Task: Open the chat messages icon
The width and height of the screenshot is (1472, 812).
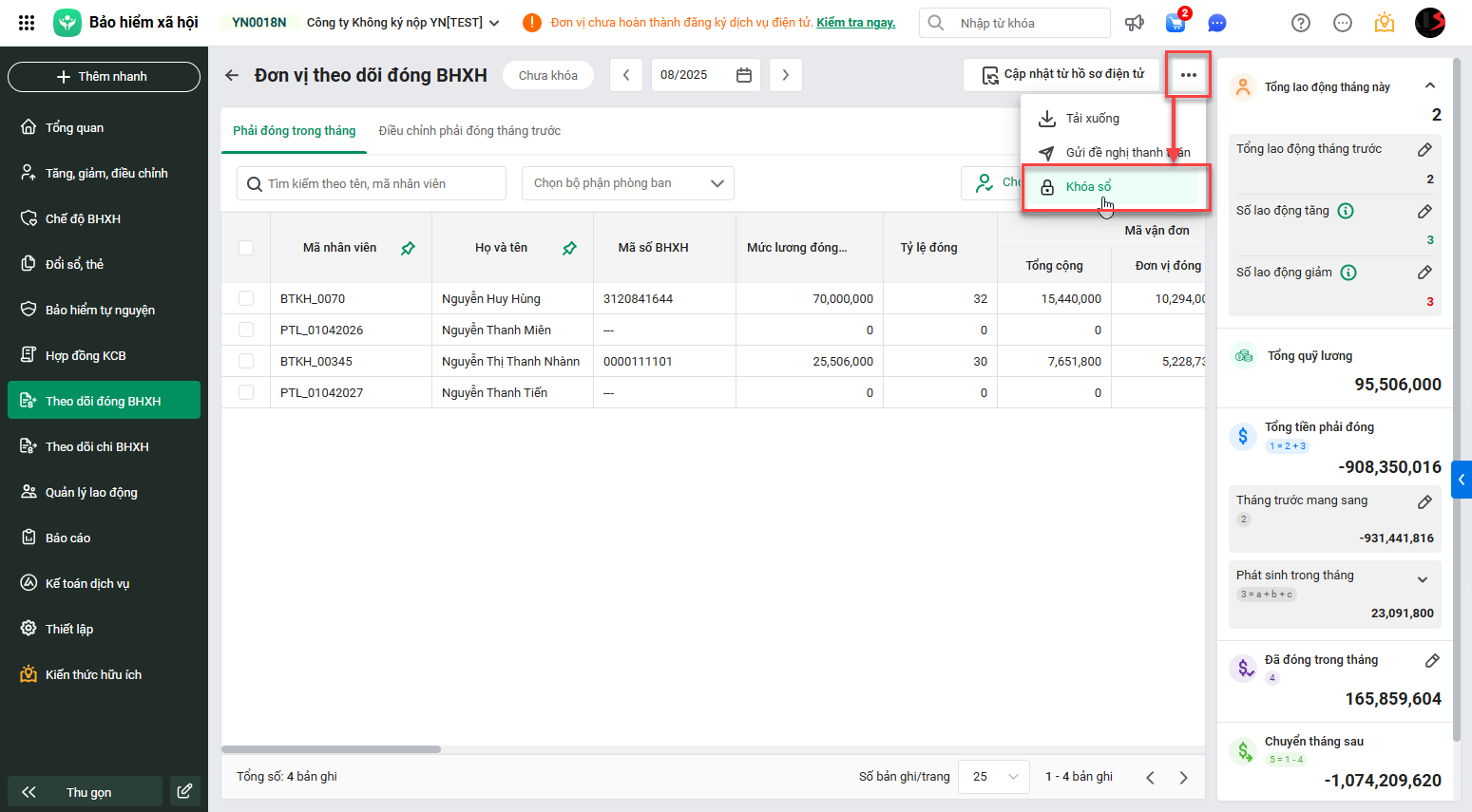Action: click(x=1216, y=23)
